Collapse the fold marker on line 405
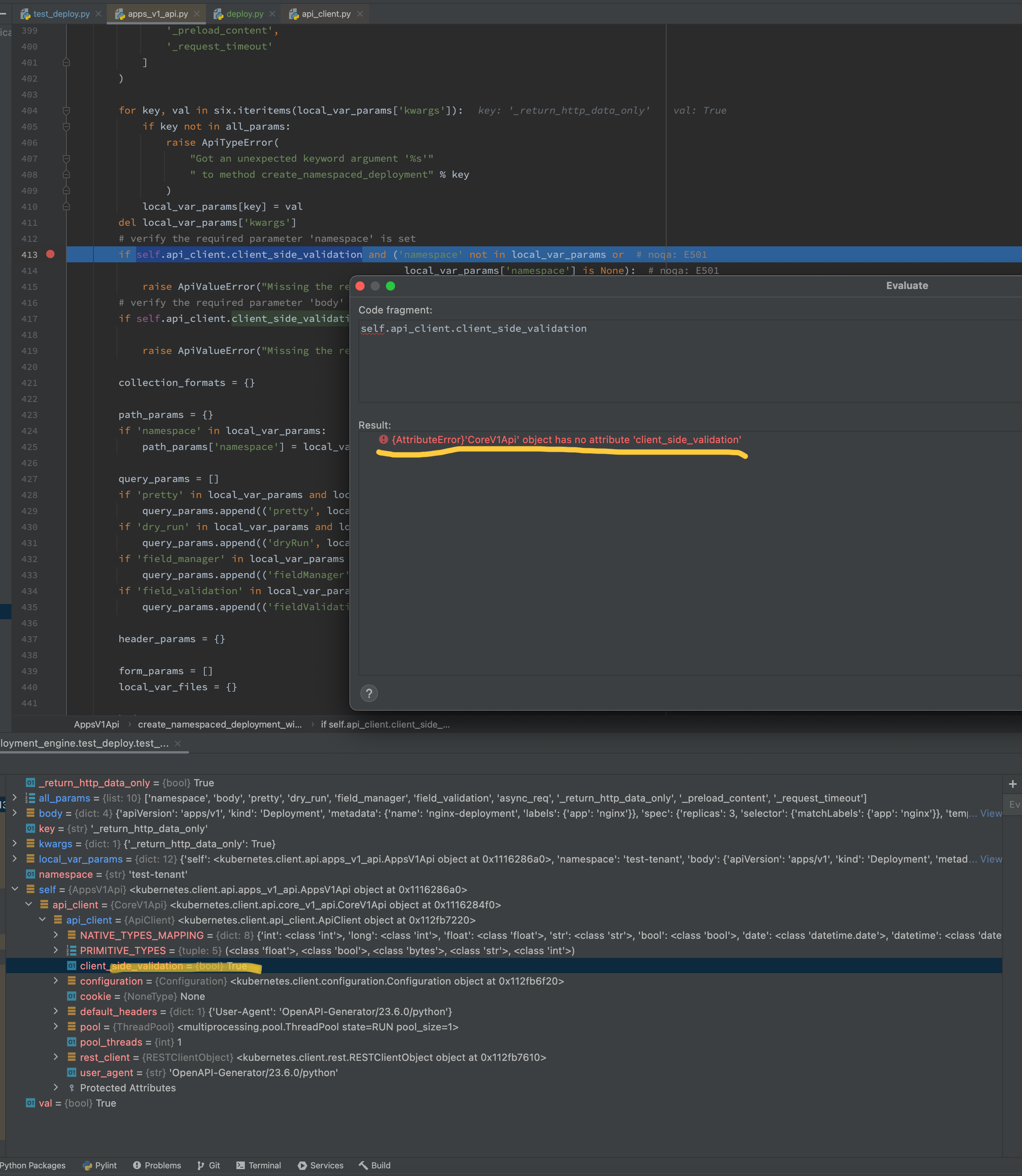Viewport: 1022px width, 1176px height. (x=66, y=126)
